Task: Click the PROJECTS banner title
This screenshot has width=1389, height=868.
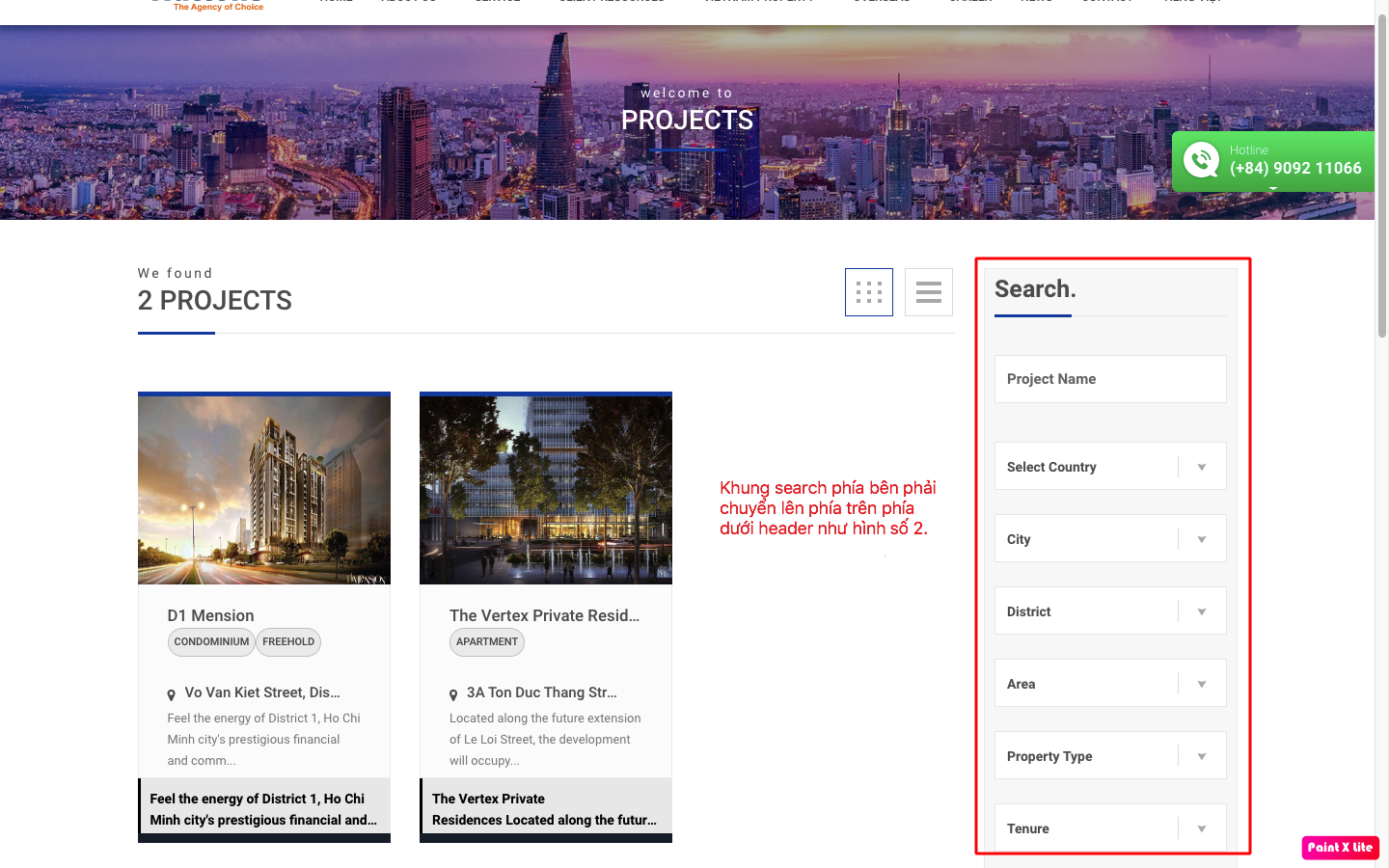Action: [x=687, y=121]
